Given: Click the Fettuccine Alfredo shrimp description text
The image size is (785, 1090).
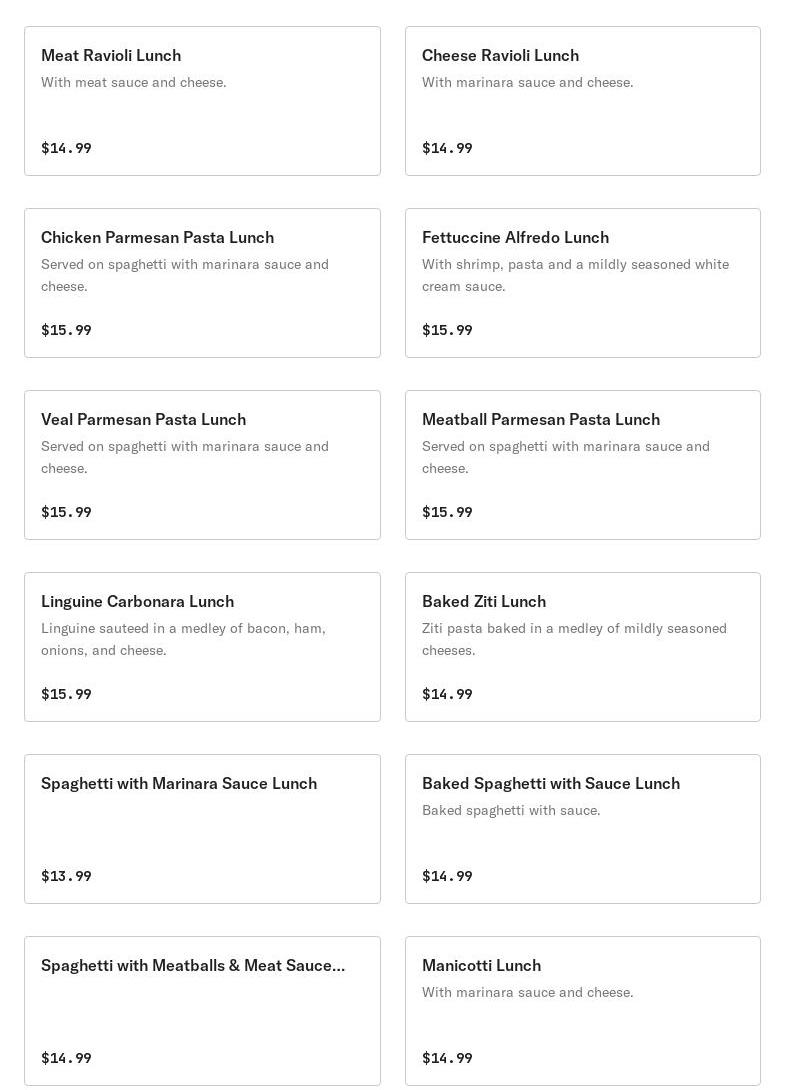Looking at the screenshot, I should pyautogui.click(x=575, y=275).
